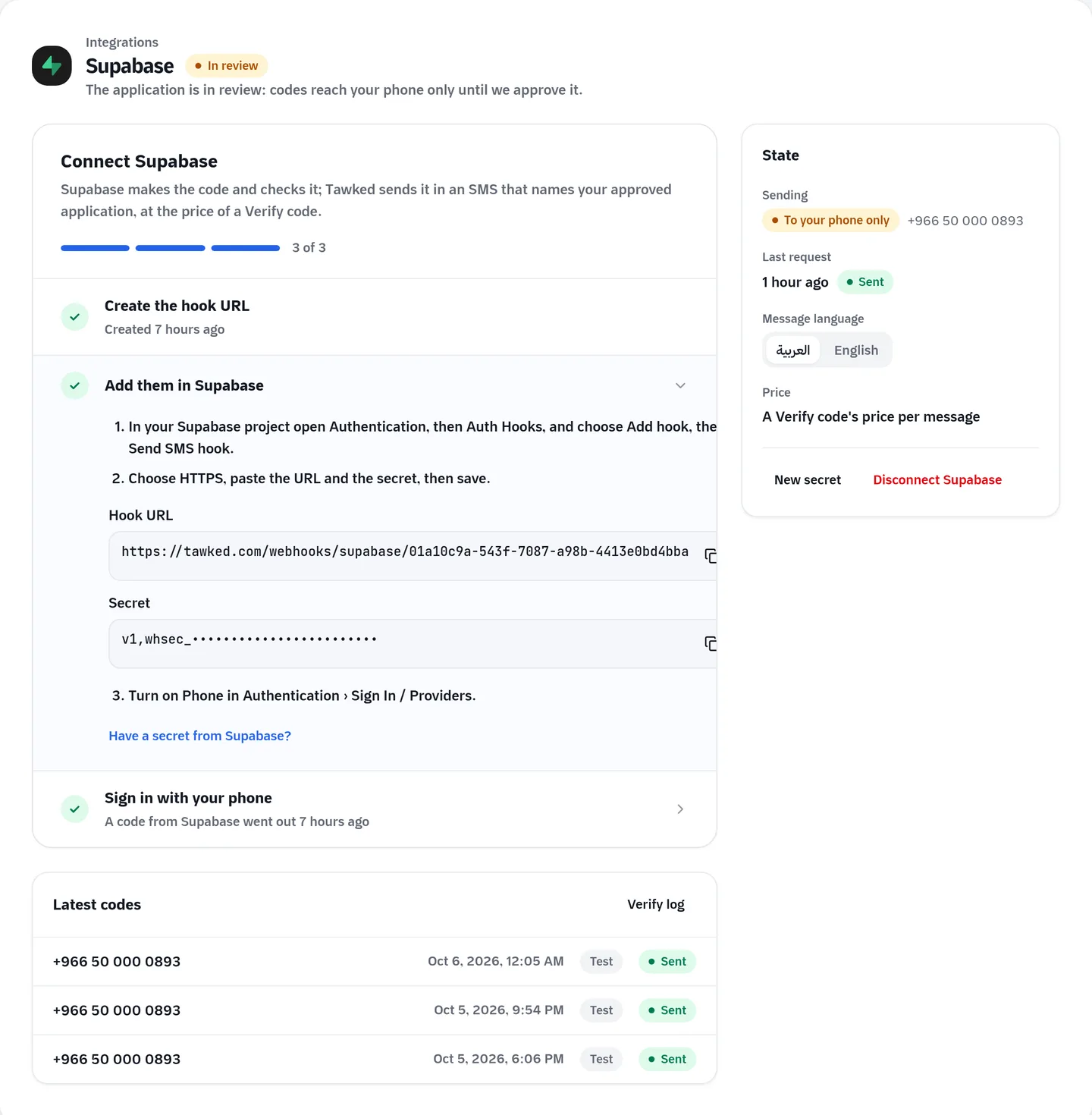
Task: Click the masked Secret field
Action: pos(413,644)
